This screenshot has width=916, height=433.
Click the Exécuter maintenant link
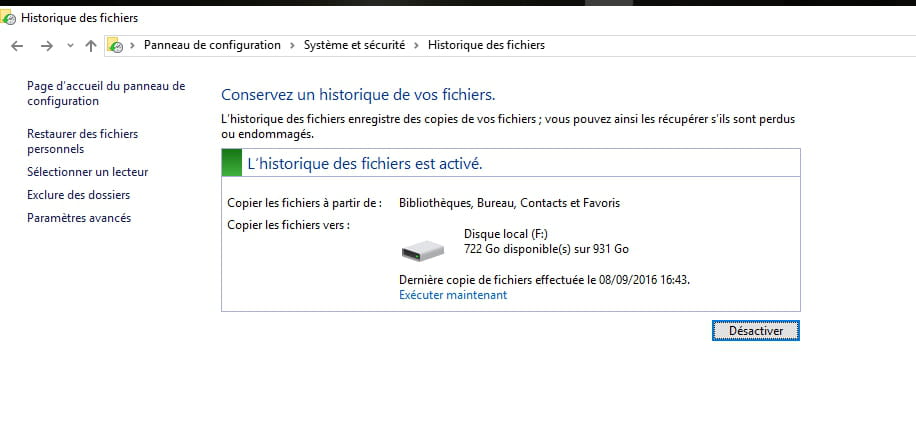452,295
